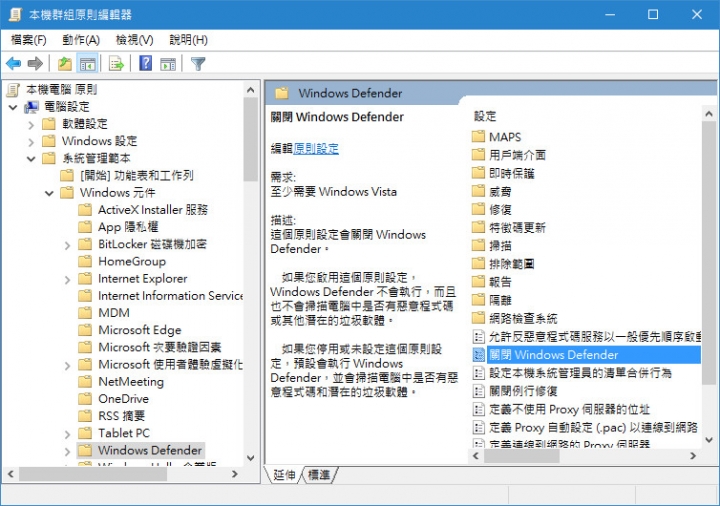Open the 檢視(V) menu

(x=135, y=40)
